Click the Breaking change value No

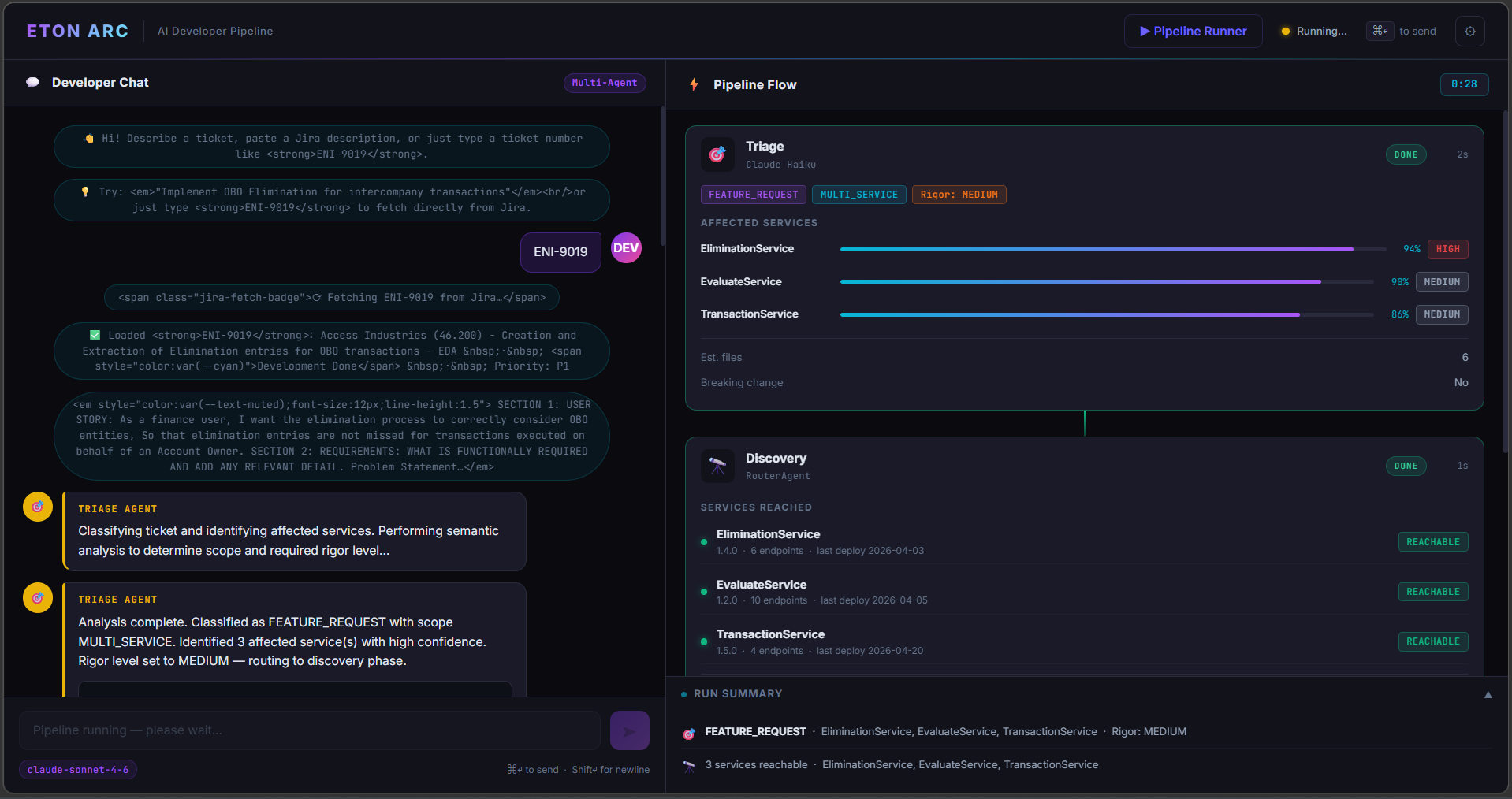[x=1461, y=382]
